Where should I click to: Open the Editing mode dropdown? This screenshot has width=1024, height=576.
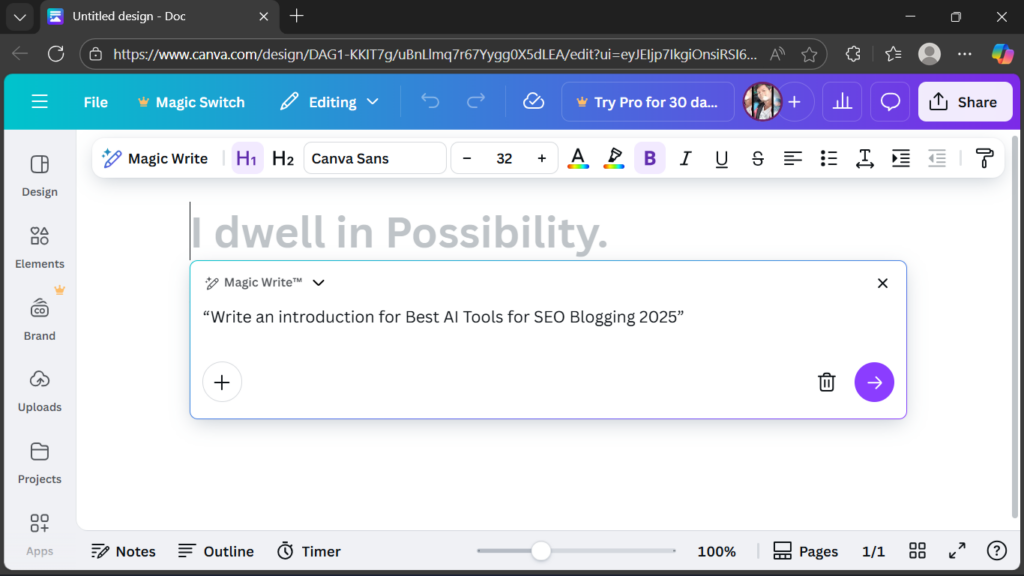(330, 101)
